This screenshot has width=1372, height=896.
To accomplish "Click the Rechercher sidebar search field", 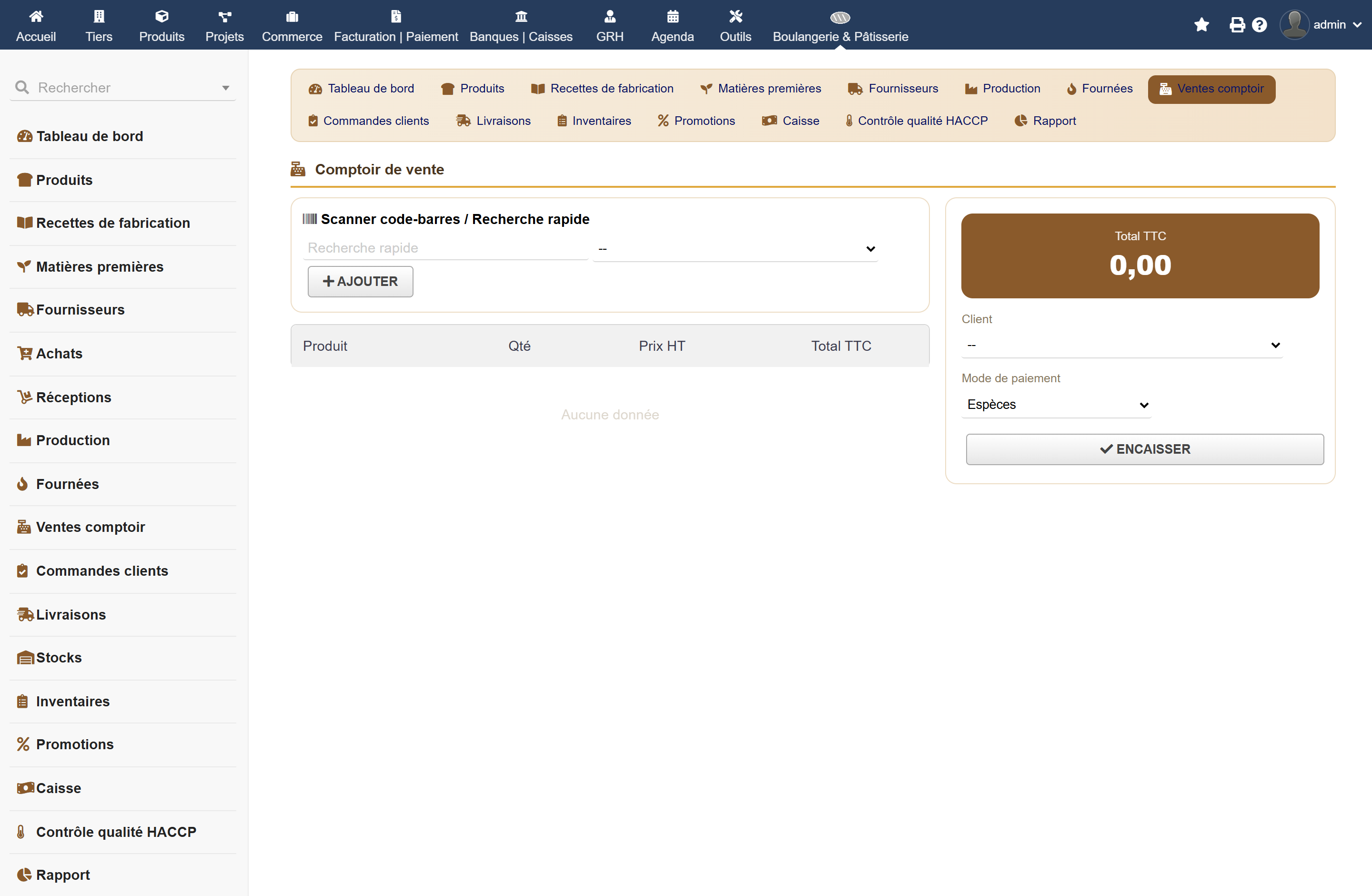I will click(x=123, y=88).
